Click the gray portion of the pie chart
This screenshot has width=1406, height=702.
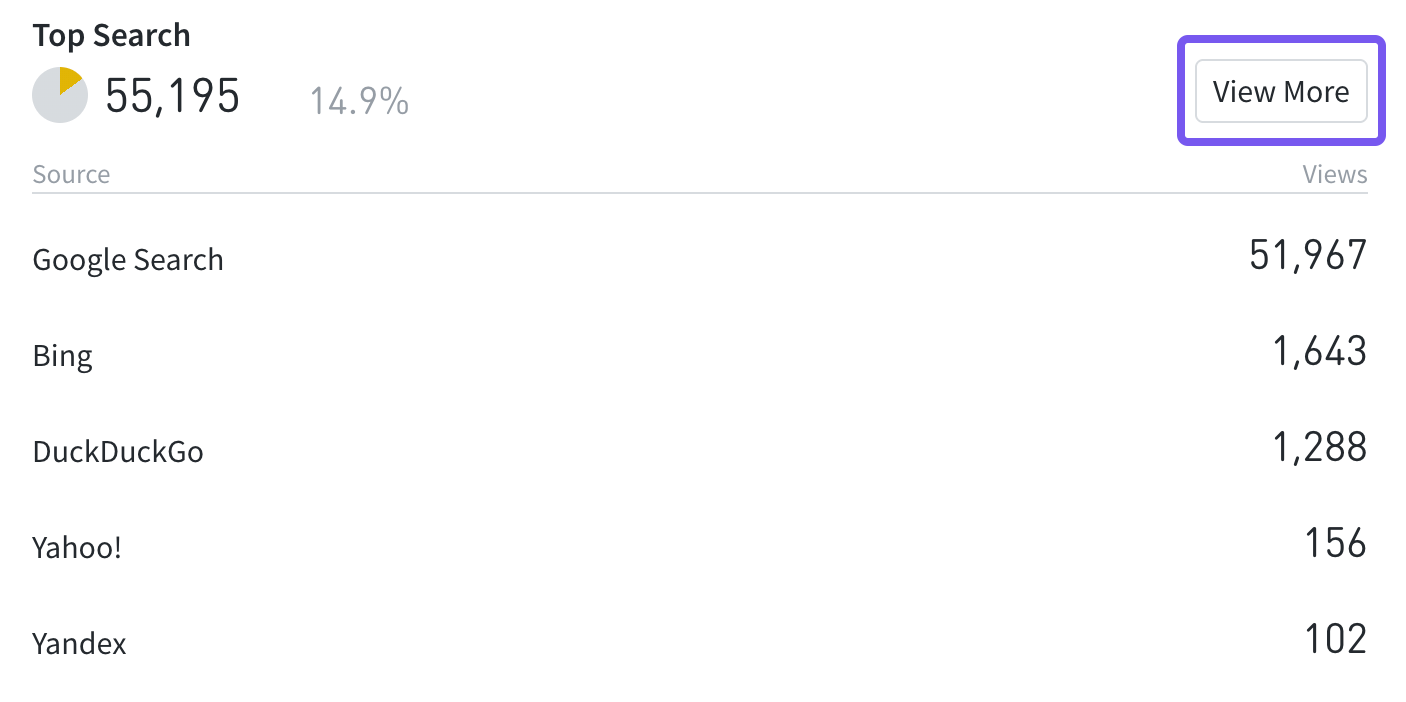click(x=55, y=102)
